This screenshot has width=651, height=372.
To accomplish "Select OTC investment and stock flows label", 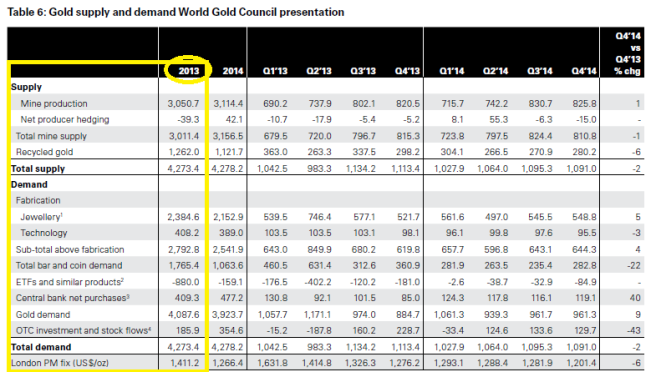I will click(83, 330).
